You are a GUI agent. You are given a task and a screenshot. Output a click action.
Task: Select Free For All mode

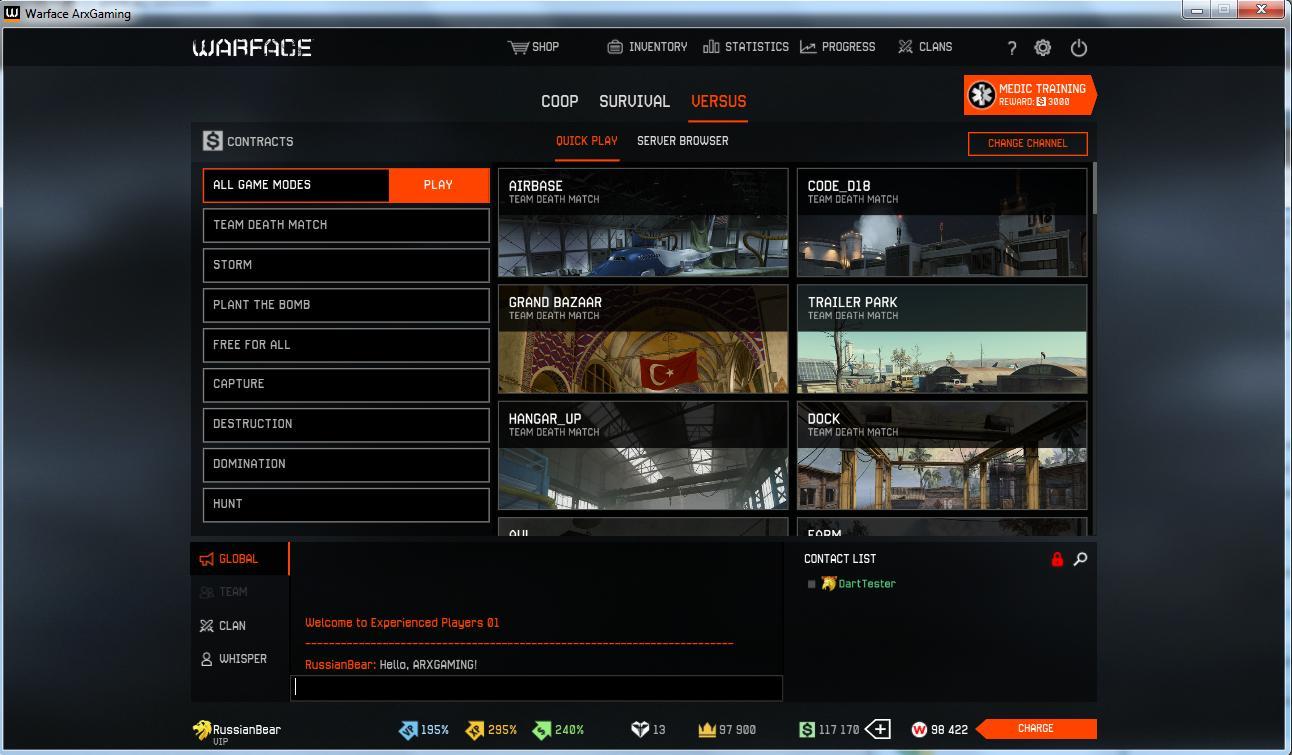346,345
